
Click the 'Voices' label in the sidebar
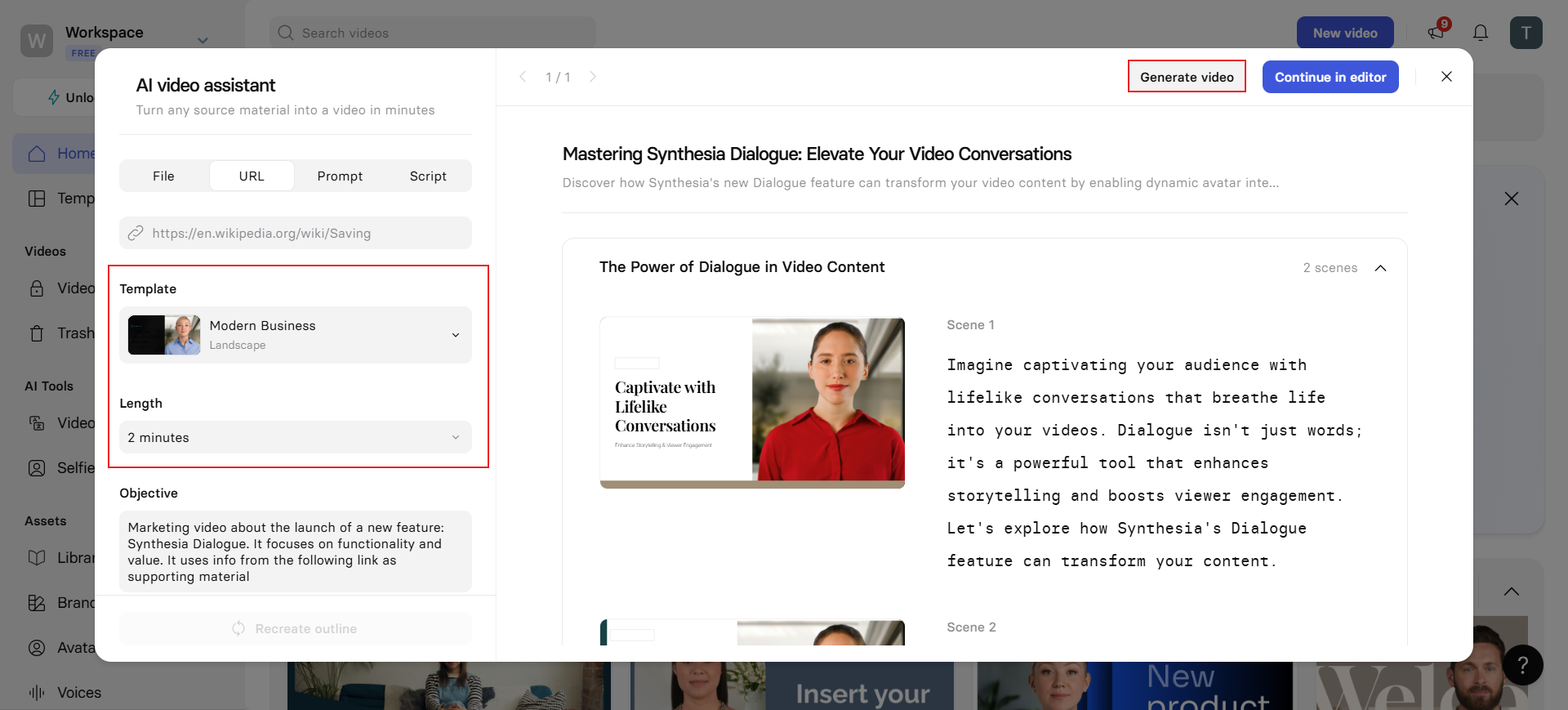click(x=79, y=693)
